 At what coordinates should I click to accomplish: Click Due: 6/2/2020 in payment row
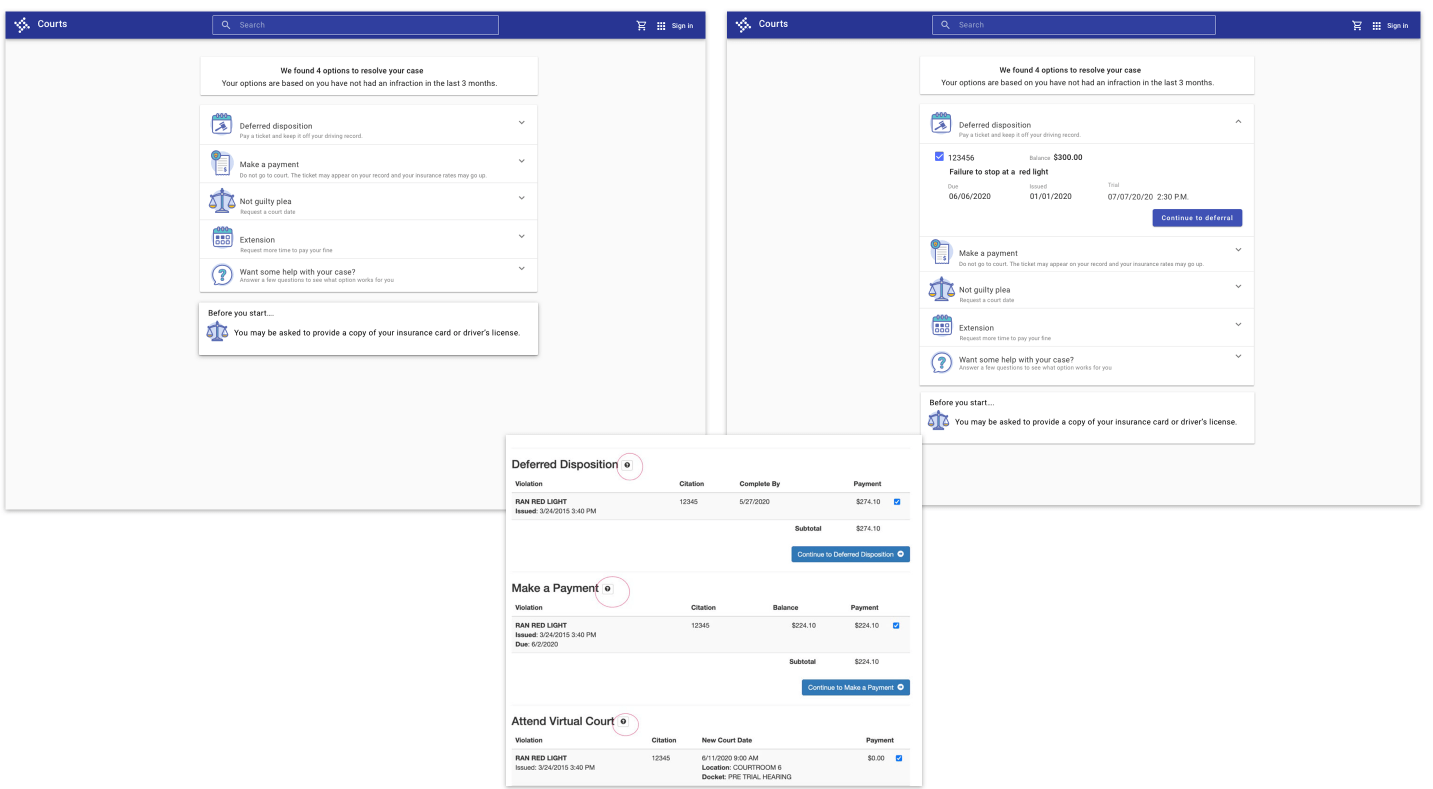537,644
